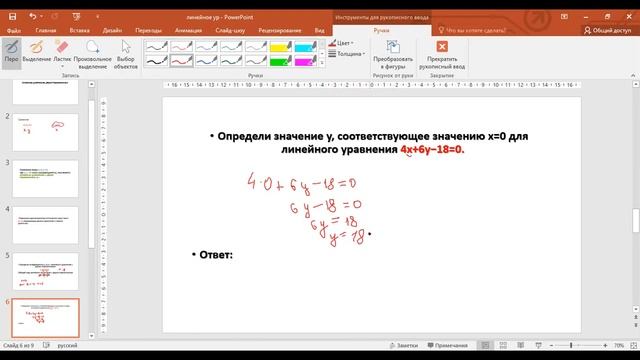
Task: Open undo history dropdown arrow
Action: pos(42,16)
